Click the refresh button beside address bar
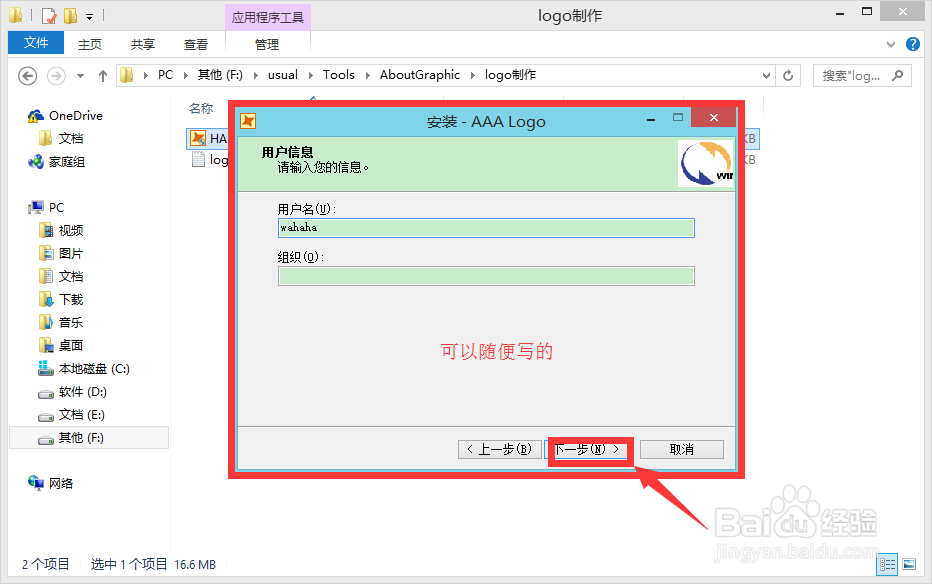The width and height of the screenshot is (932, 584). click(788, 75)
